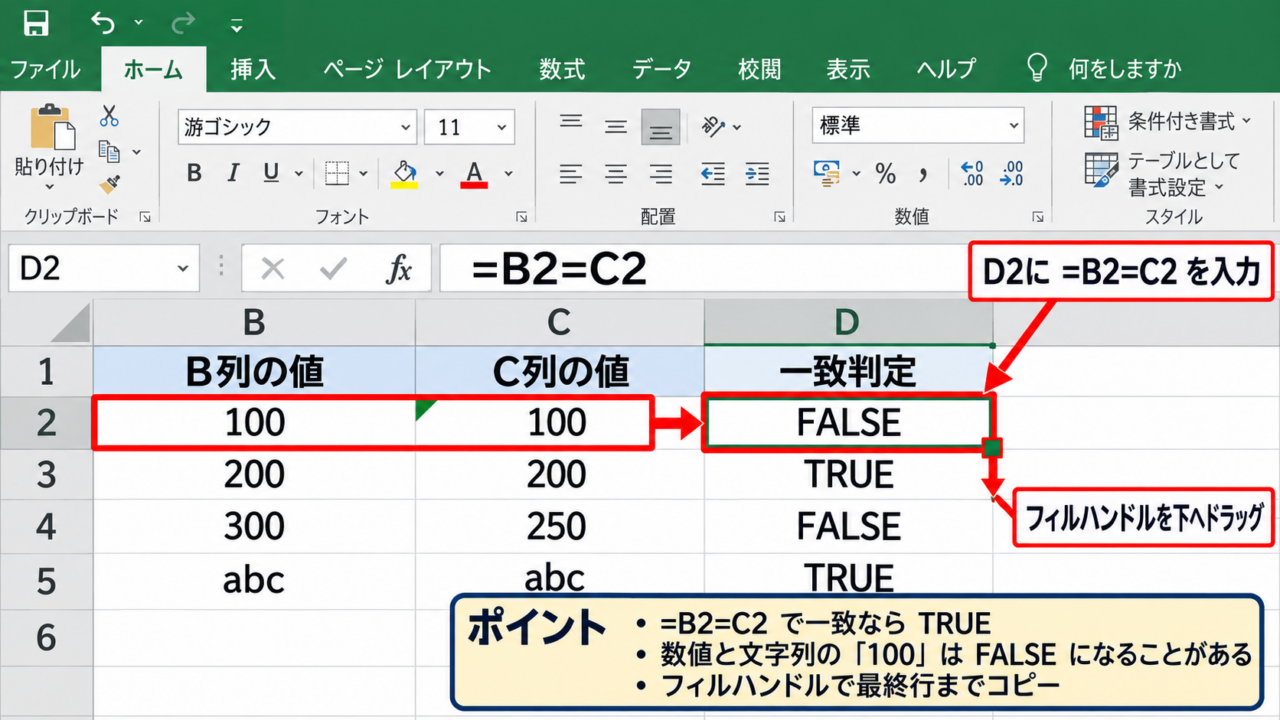This screenshot has height=720, width=1280.
Task: Click the Bottom Align icon
Action: [x=661, y=128]
